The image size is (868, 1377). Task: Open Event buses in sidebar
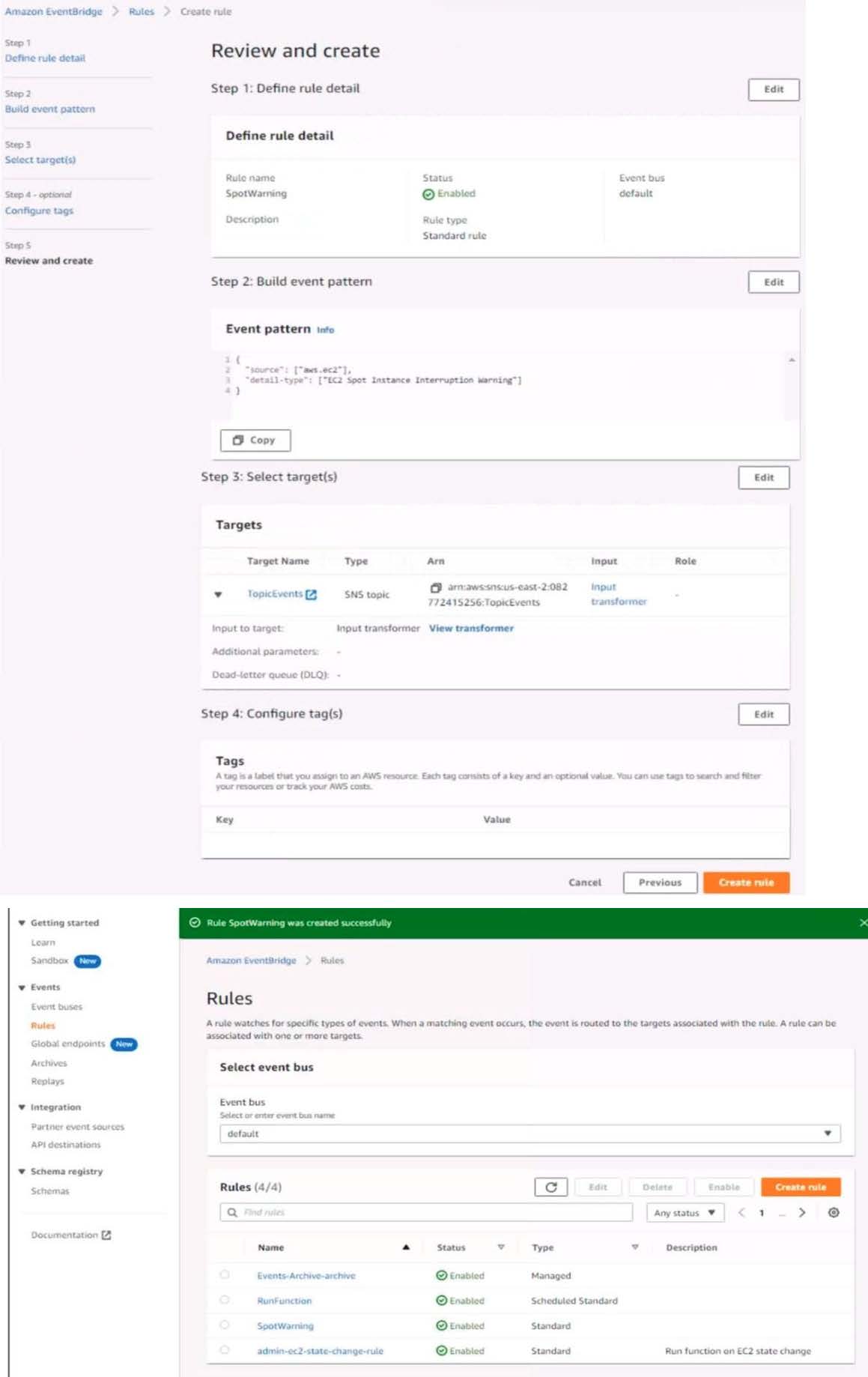(x=57, y=1007)
